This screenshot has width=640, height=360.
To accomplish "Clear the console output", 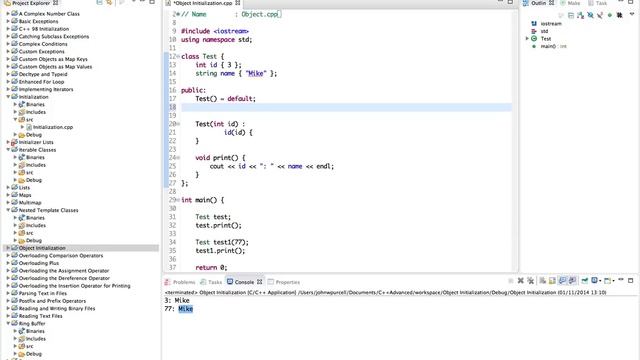I will point(542,281).
